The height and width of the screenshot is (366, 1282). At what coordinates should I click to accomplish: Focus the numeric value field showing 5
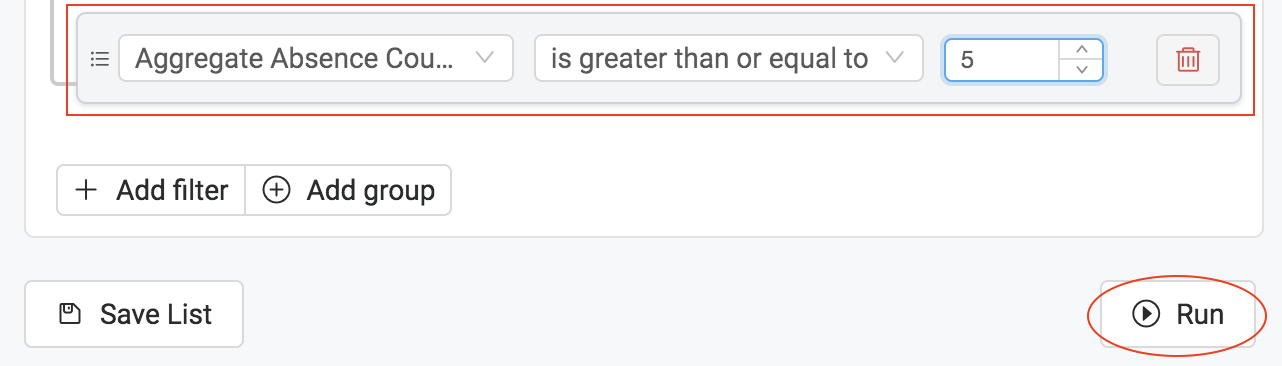click(1002, 59)
